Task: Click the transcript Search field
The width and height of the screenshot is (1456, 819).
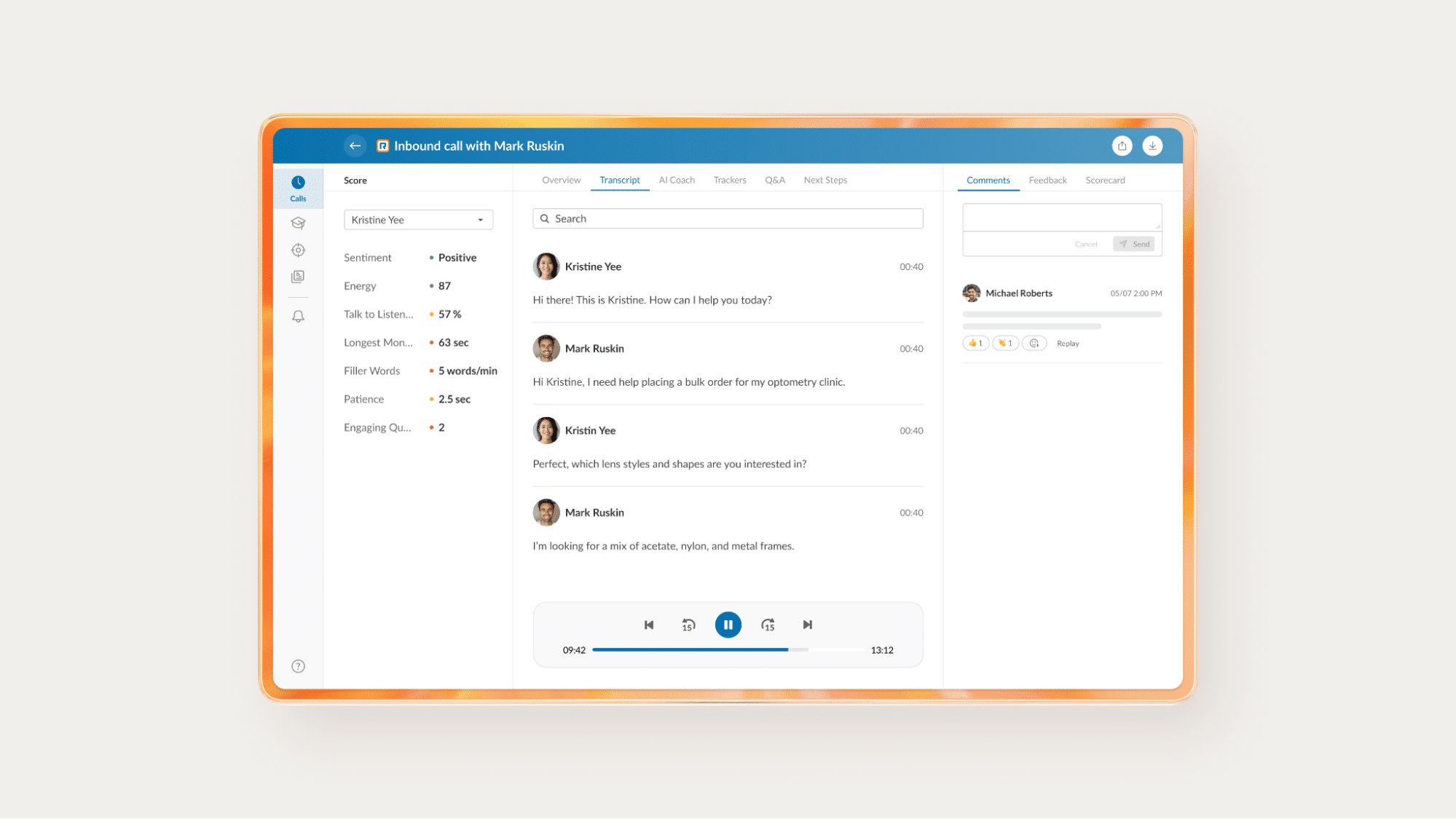Action: click(x=728, y=218)
